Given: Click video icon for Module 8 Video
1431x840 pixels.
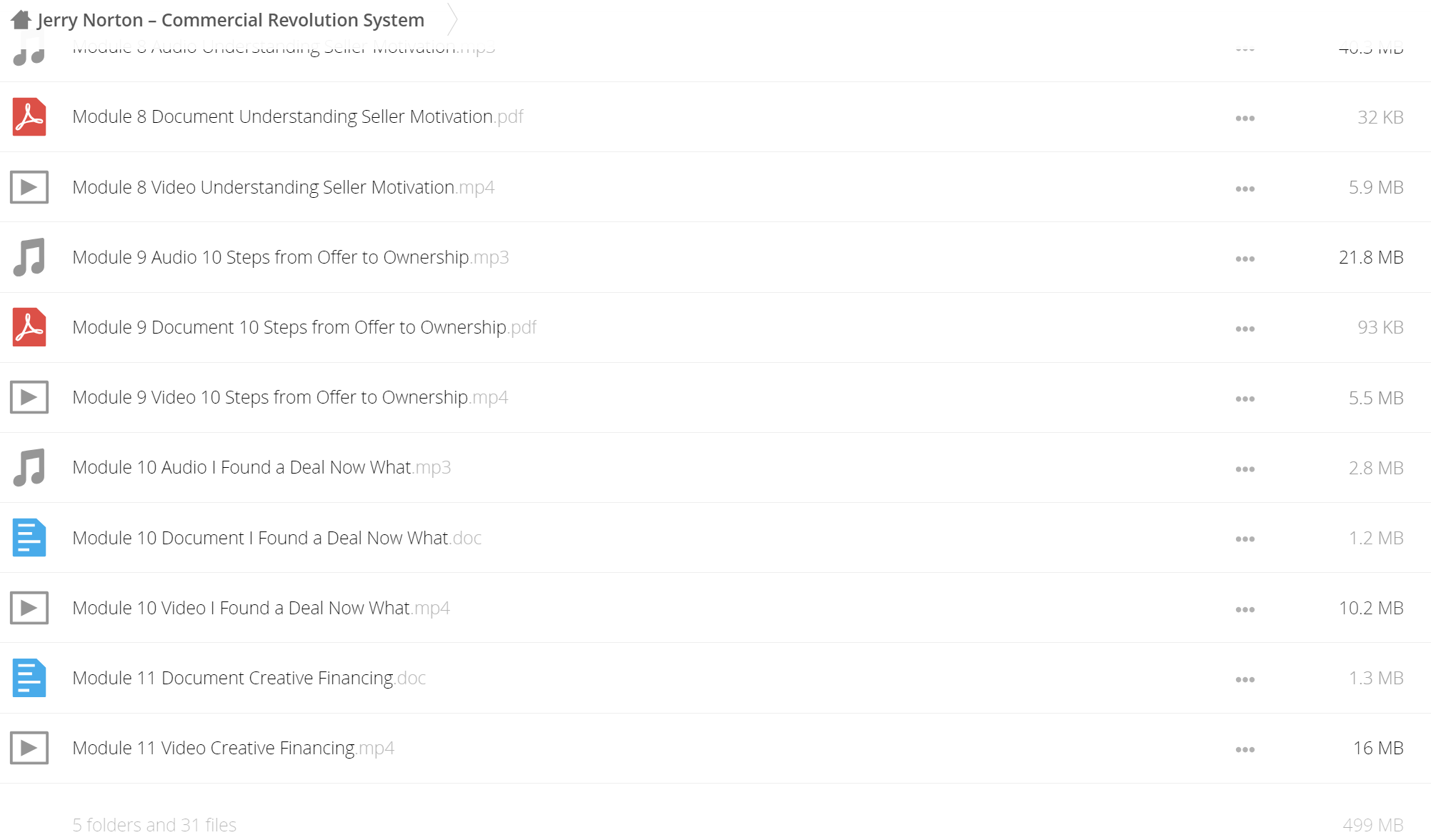Looking at the screenshot, I should click(x=29, y=187).
